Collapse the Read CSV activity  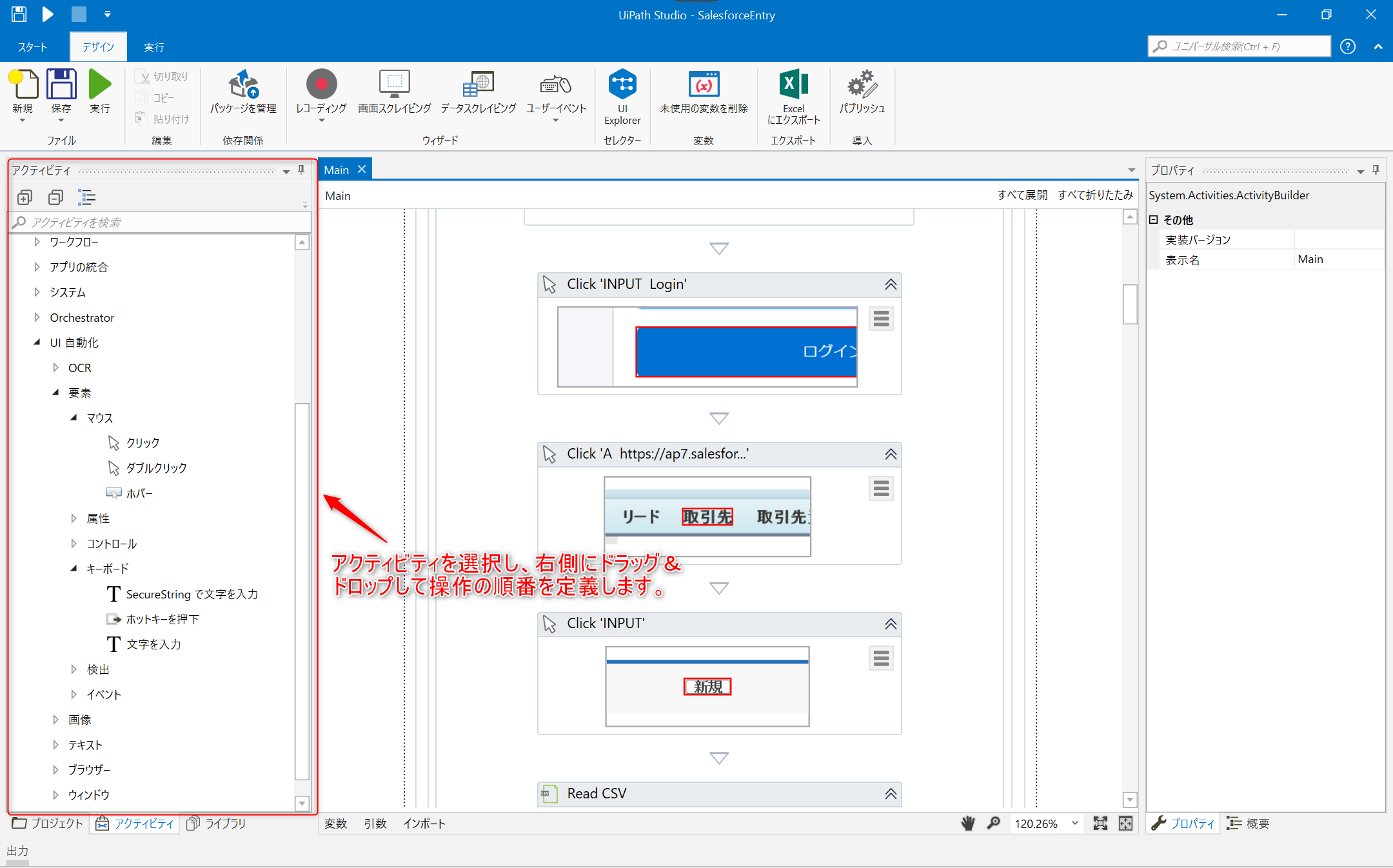click(x=891, y=794)
